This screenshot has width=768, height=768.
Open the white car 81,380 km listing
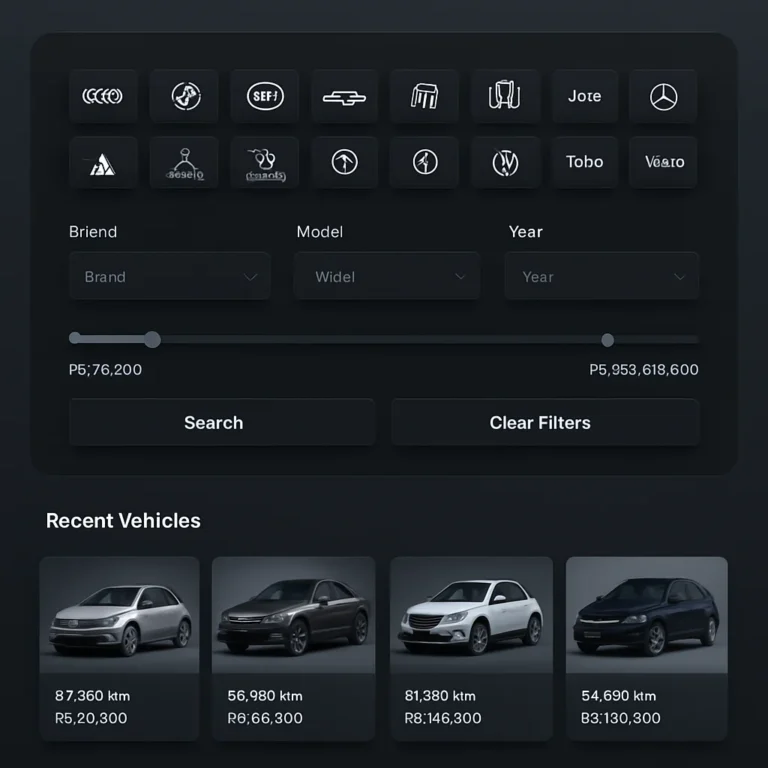point(472,648)
